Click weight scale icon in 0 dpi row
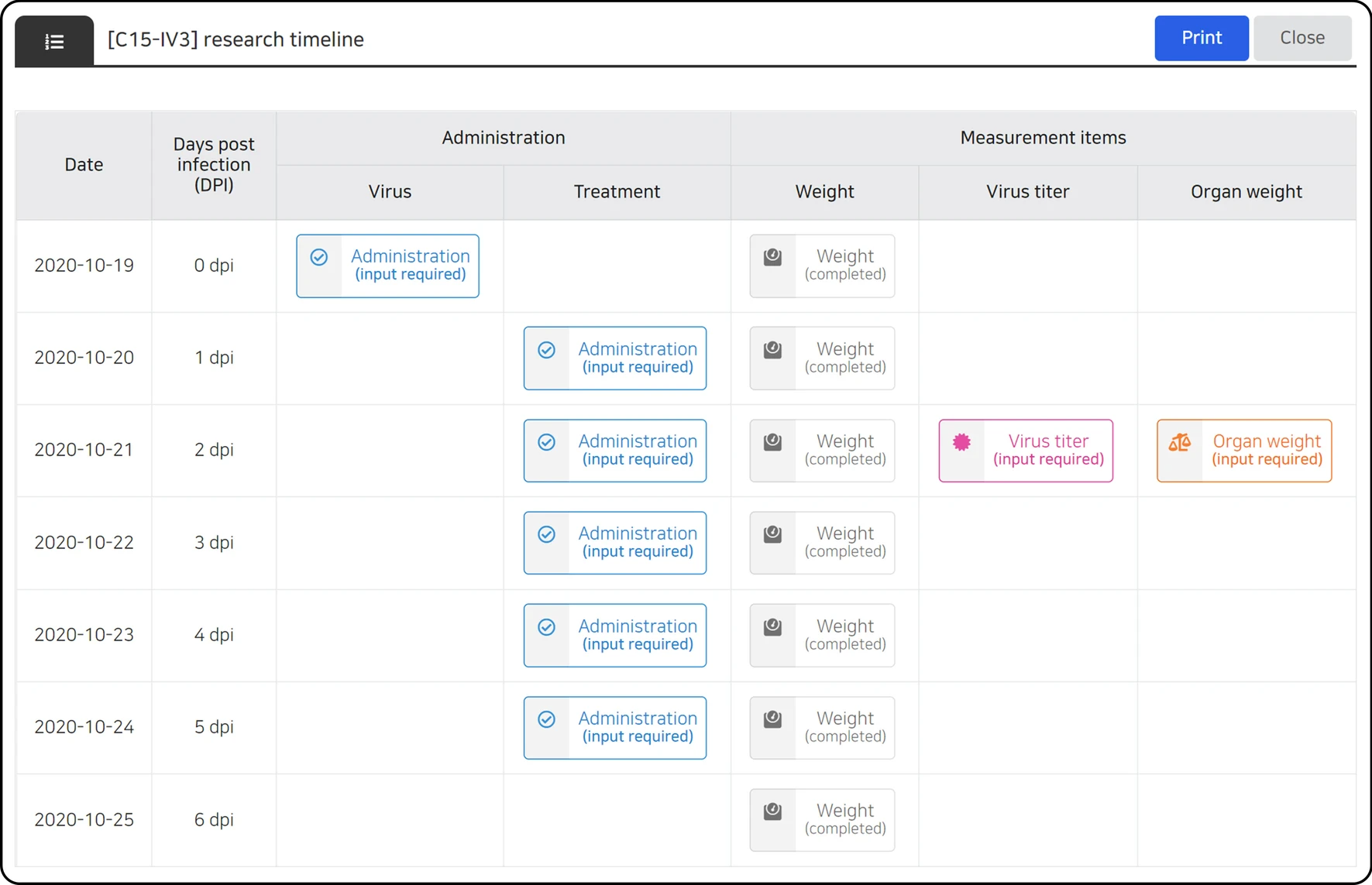Screen dimensions: 1372x885 point(772,257)
